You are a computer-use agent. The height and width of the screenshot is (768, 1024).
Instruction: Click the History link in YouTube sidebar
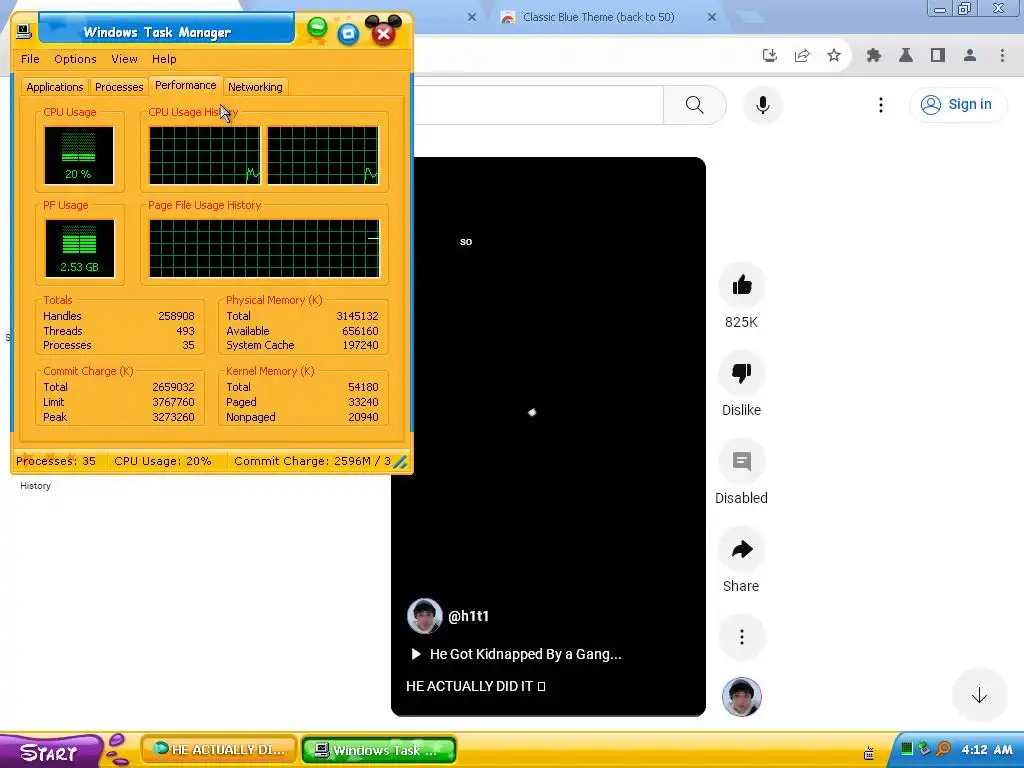(35, 486)
